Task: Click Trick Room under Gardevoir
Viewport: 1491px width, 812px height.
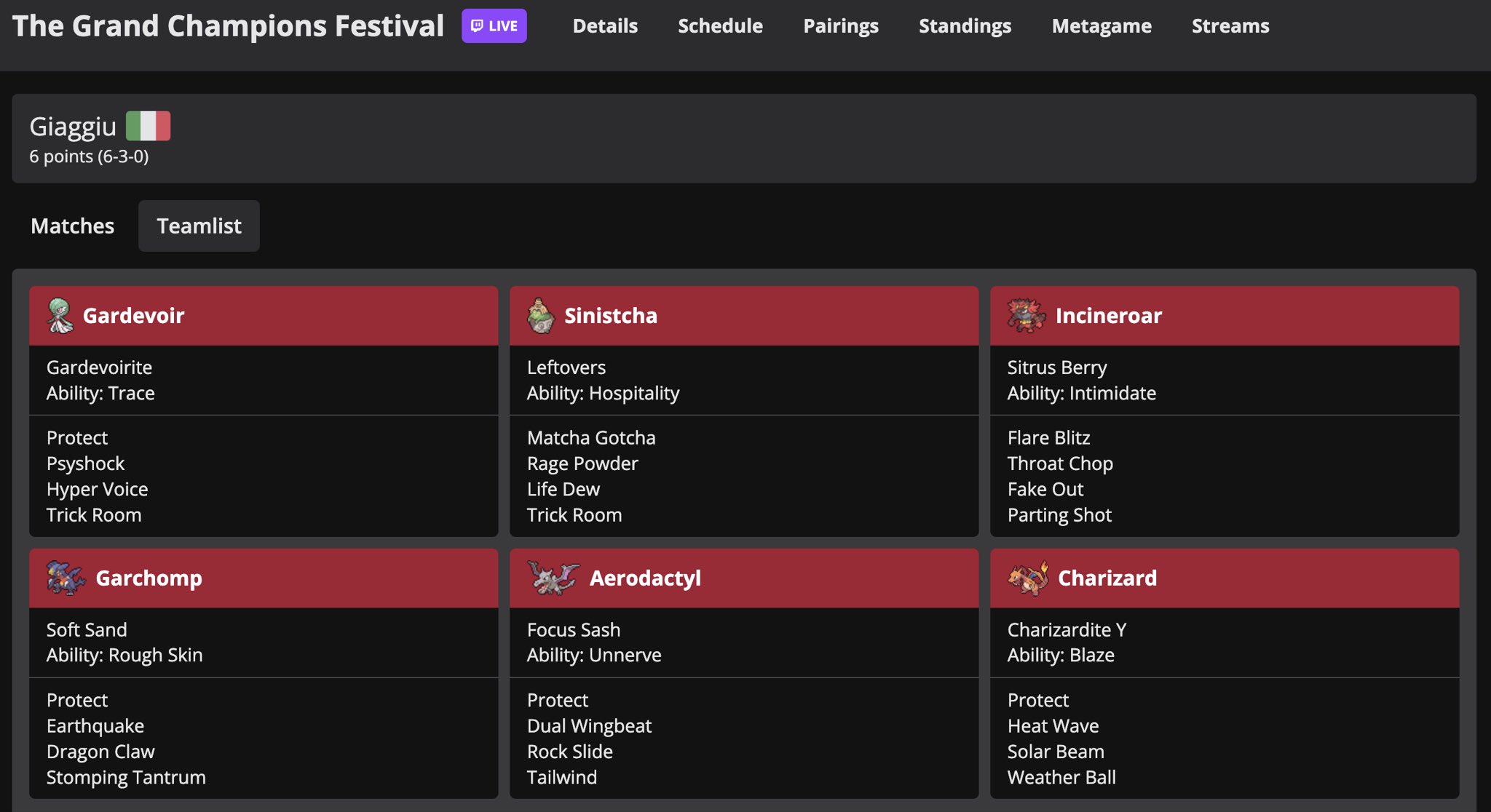Action: click(x=94, y=515)
